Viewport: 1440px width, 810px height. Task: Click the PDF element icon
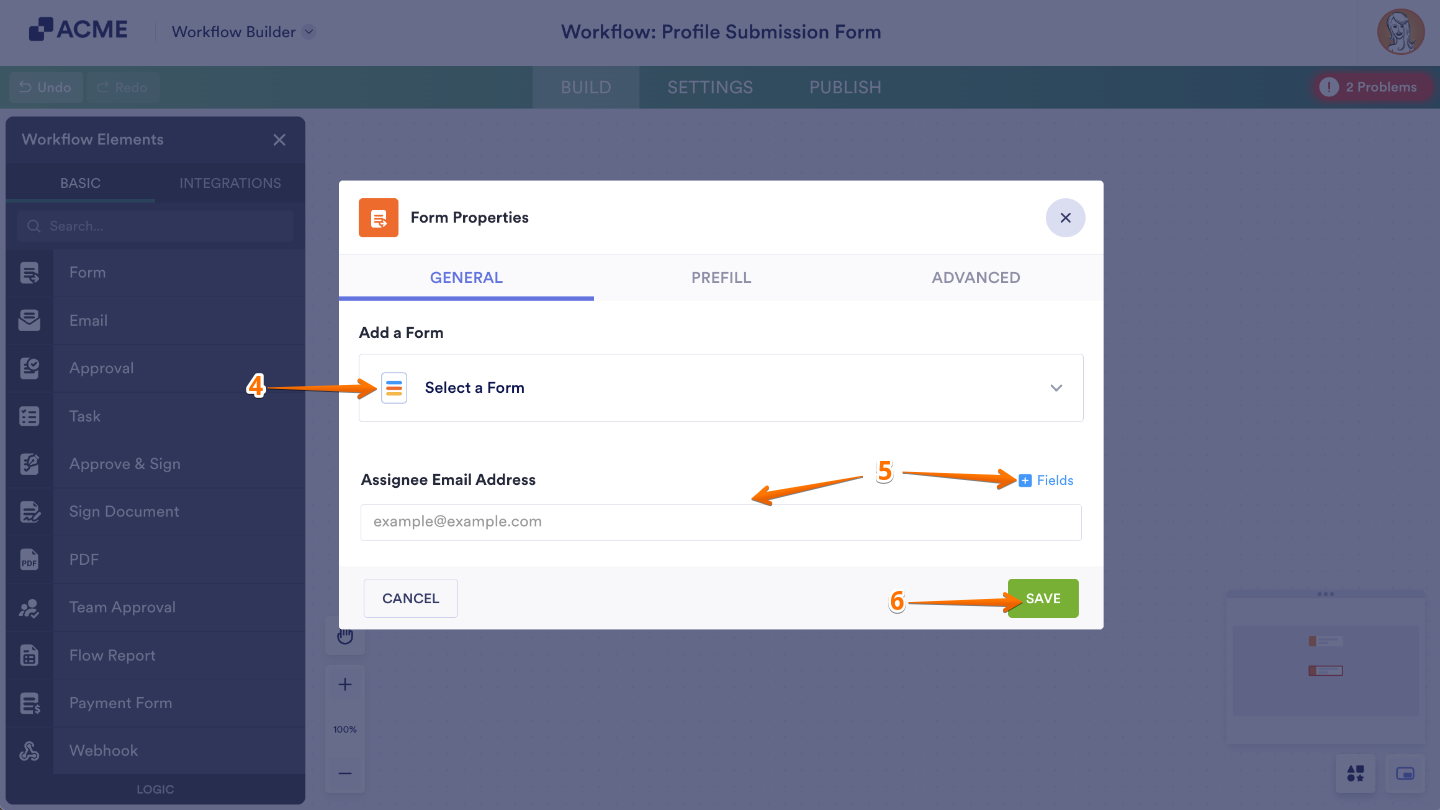(30, 560)
